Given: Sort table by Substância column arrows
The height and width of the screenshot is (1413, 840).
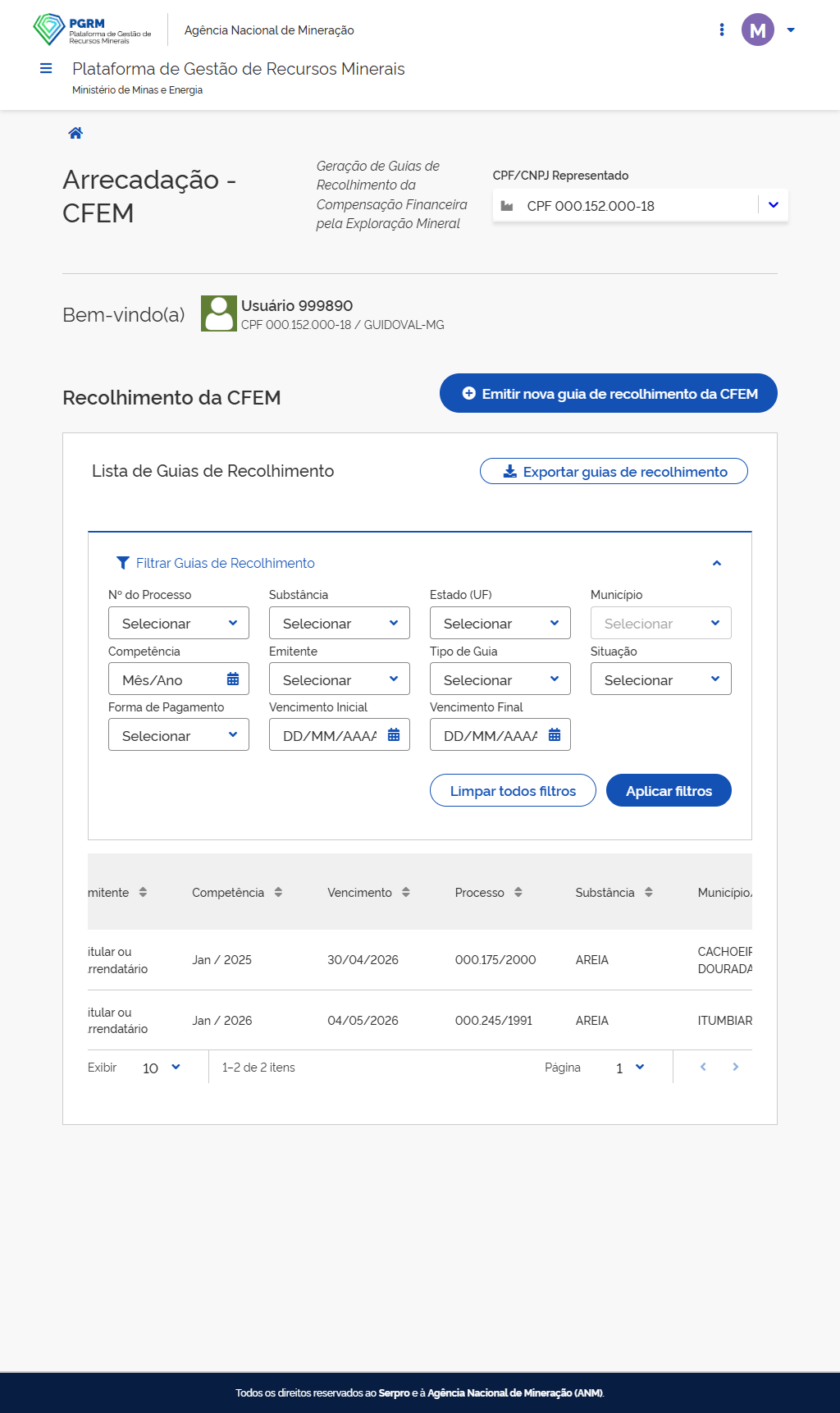Looking at the screenshot, I should [x=649, y=892].
